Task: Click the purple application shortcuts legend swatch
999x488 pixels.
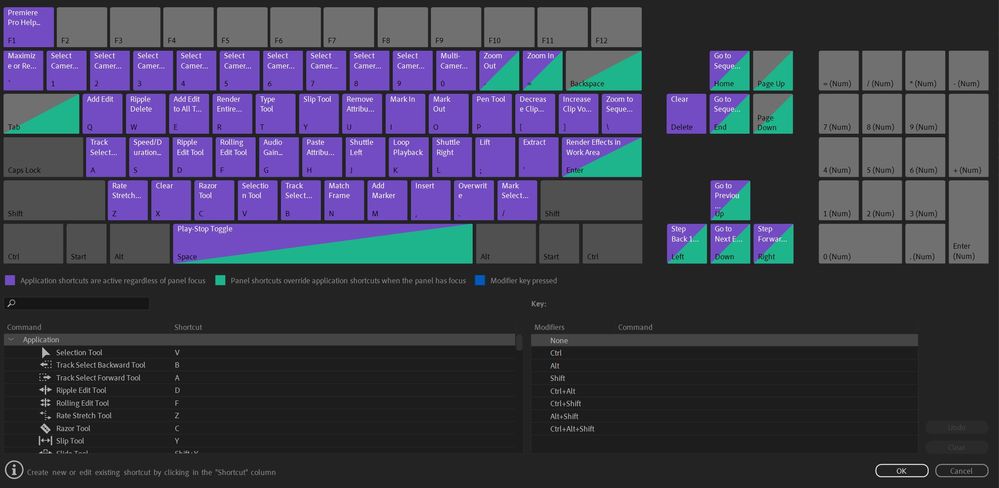Action: tap(10, 280)
